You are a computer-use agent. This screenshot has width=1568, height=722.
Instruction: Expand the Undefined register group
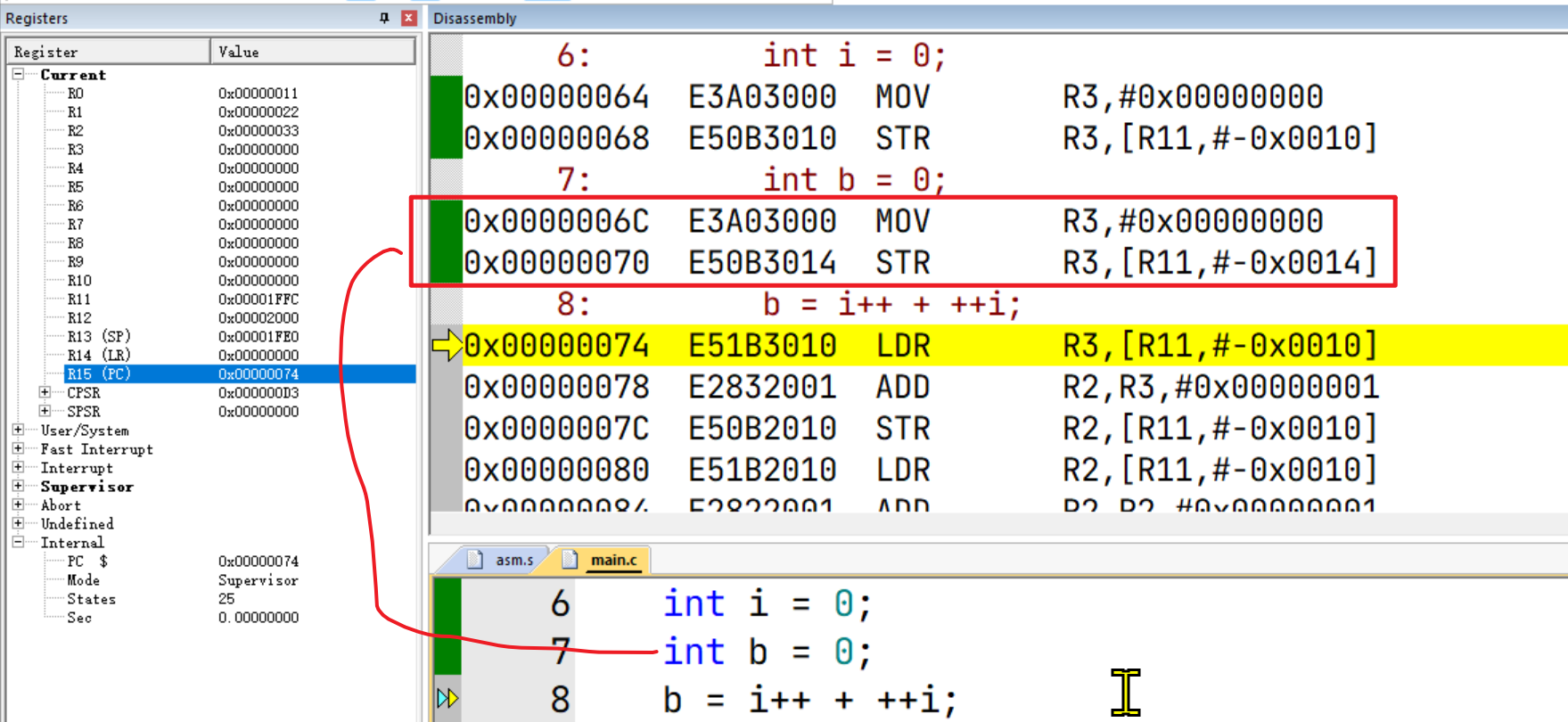pyautogui.click(x=18, y=523)
